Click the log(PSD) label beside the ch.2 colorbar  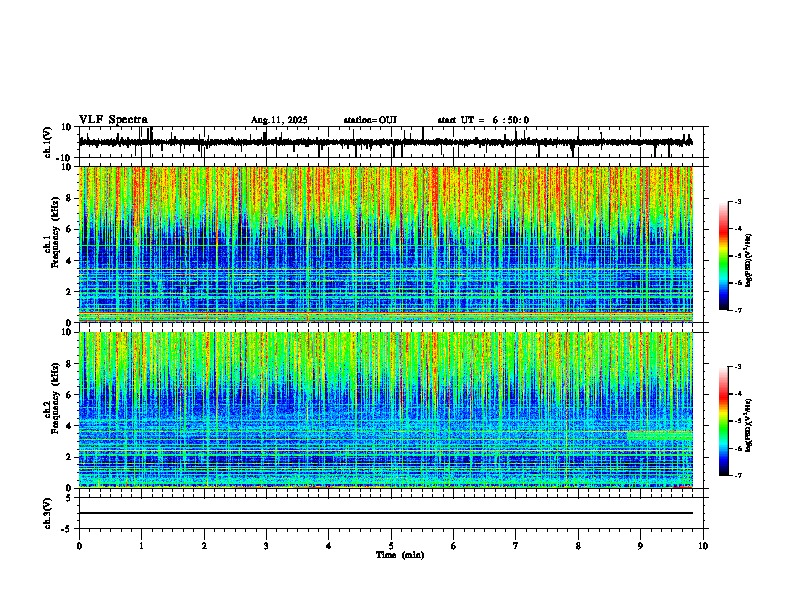point(749,425)
